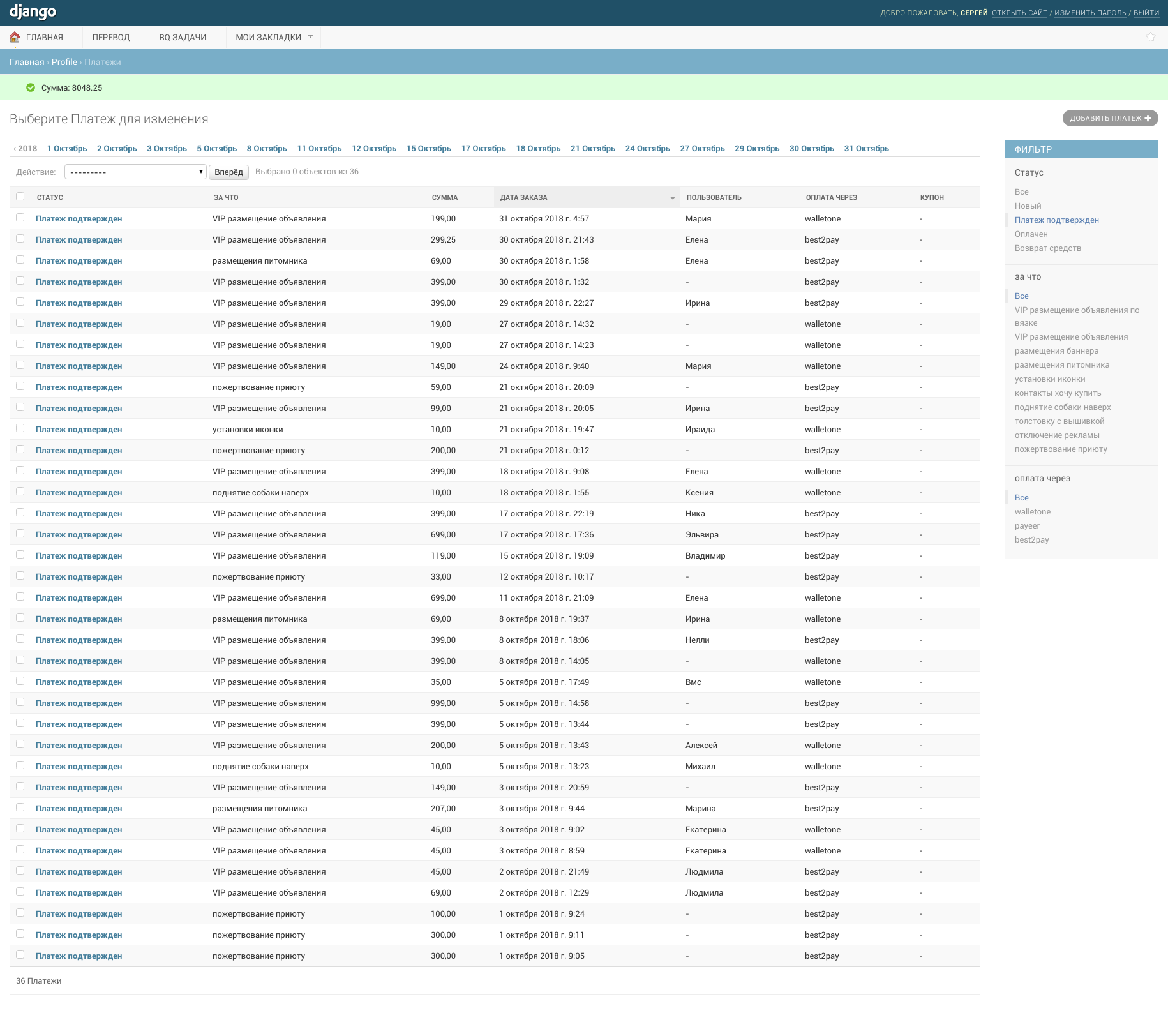The image size is (1168, 1036).
Task: Click the django logo
Action: (x=33, y=12)
